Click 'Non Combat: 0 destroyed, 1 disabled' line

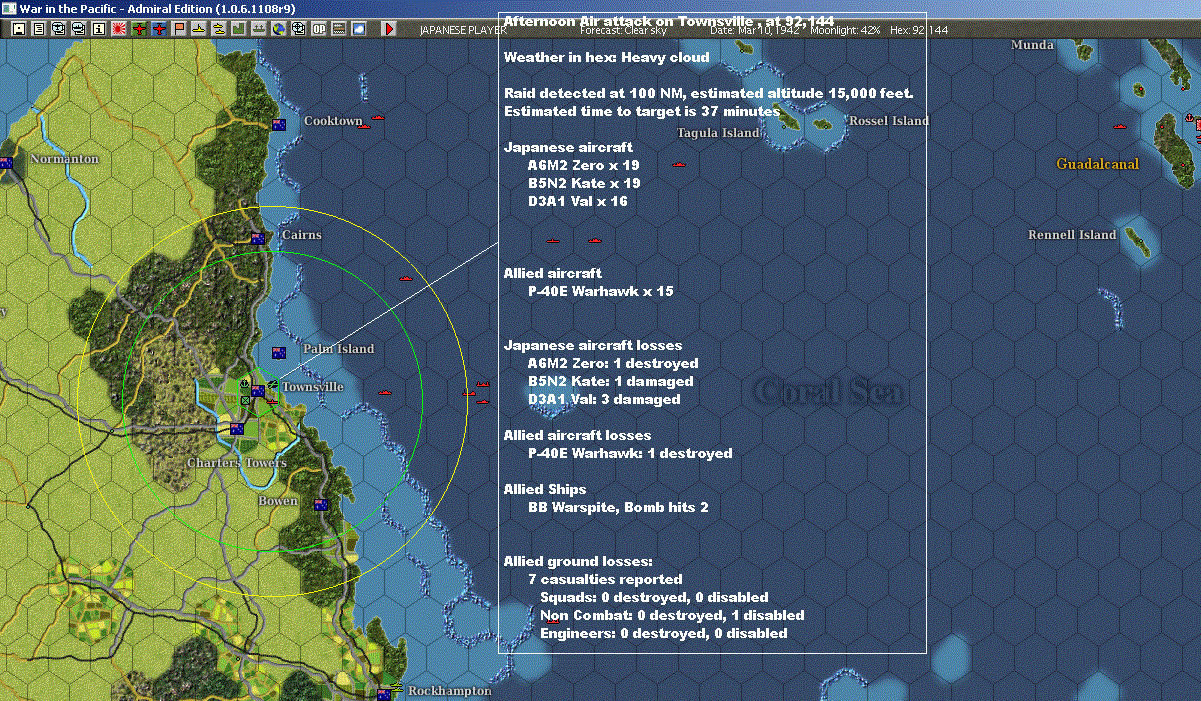pos(672,615)
